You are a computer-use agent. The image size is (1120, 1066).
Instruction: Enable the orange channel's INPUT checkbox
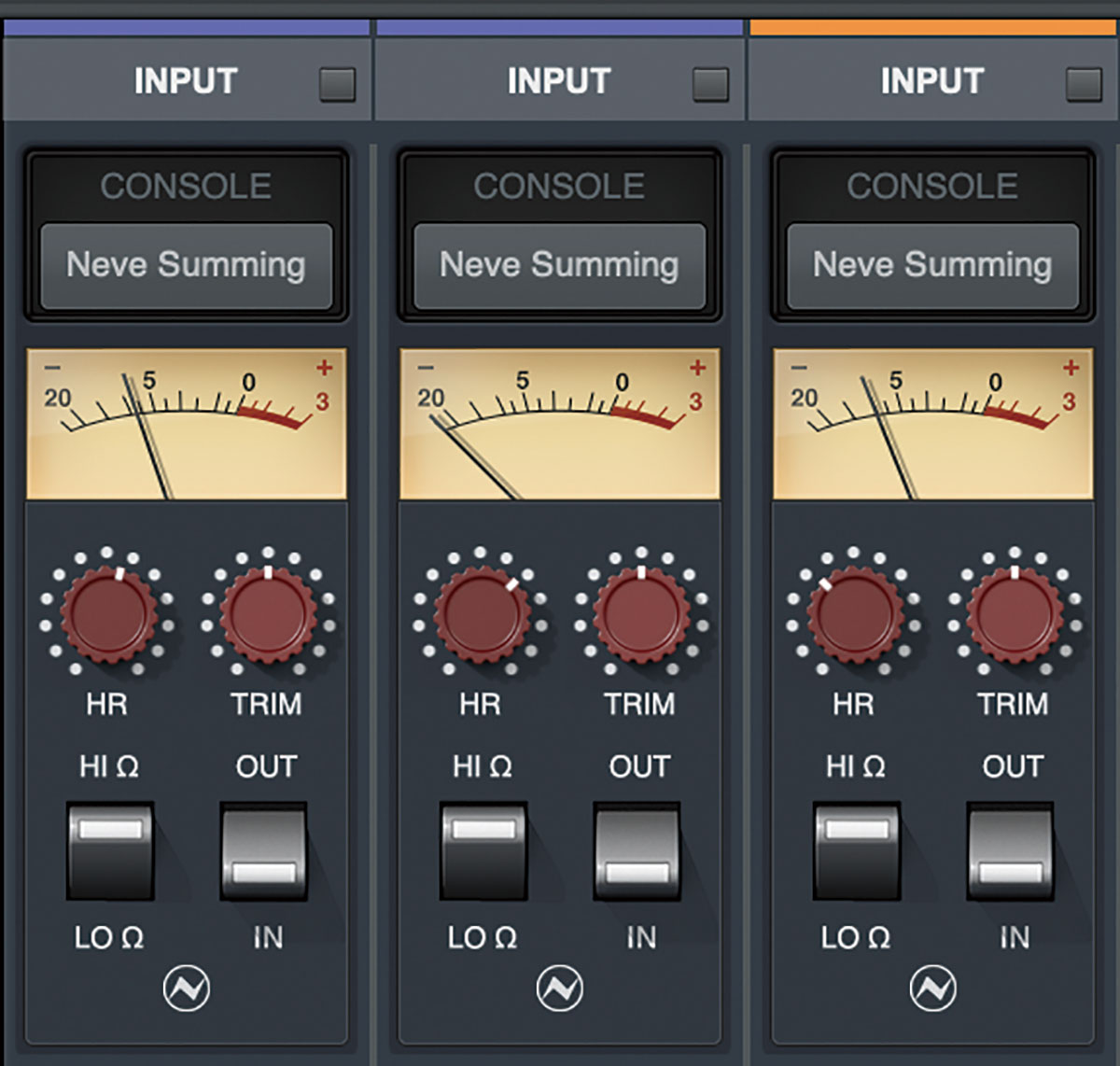click(1084, 84)
